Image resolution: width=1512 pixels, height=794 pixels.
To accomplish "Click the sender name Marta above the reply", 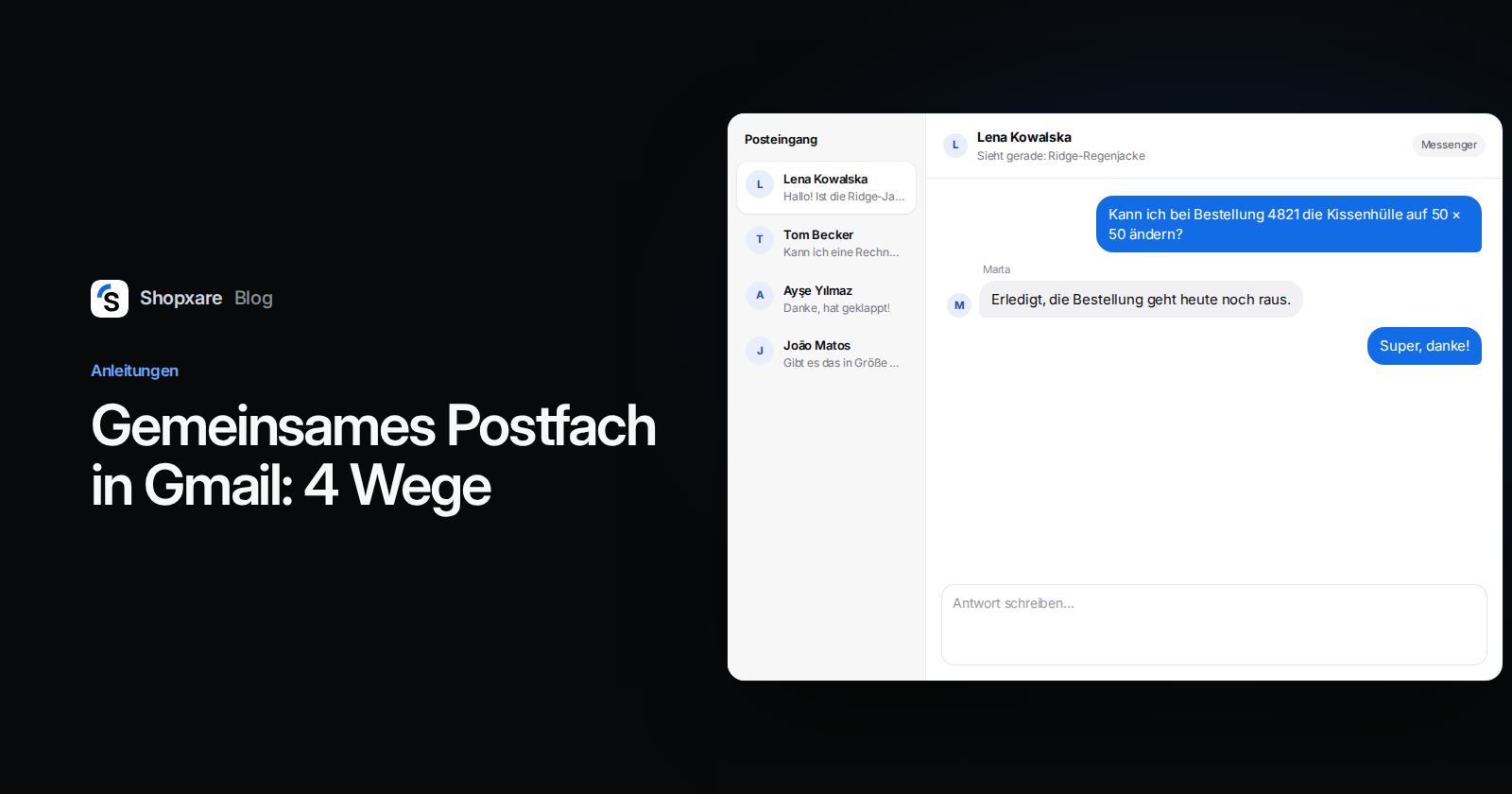I will point(996,269).
